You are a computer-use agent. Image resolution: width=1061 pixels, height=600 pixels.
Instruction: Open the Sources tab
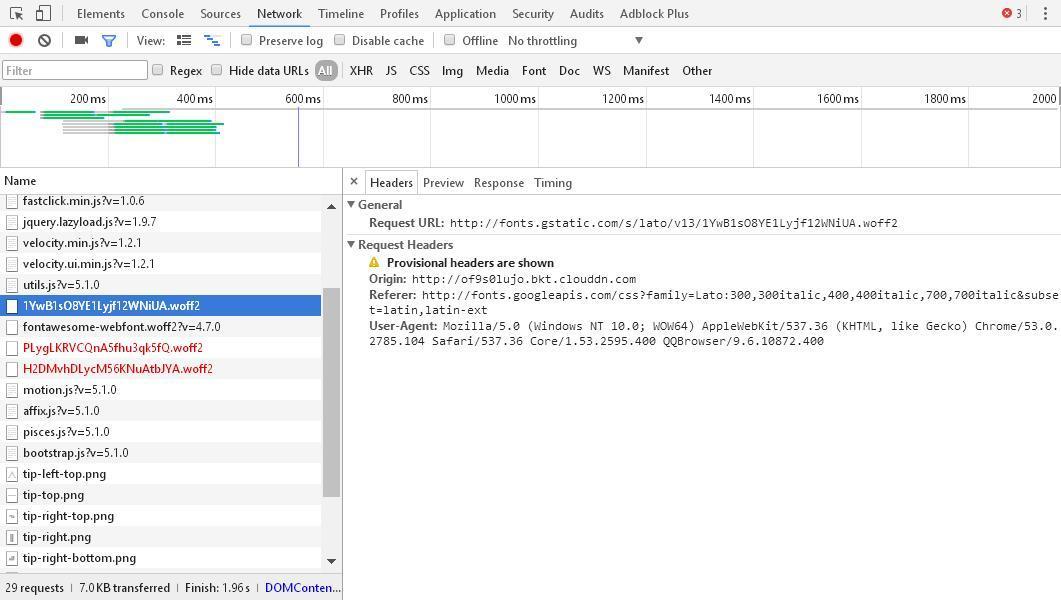coord(221,14)
